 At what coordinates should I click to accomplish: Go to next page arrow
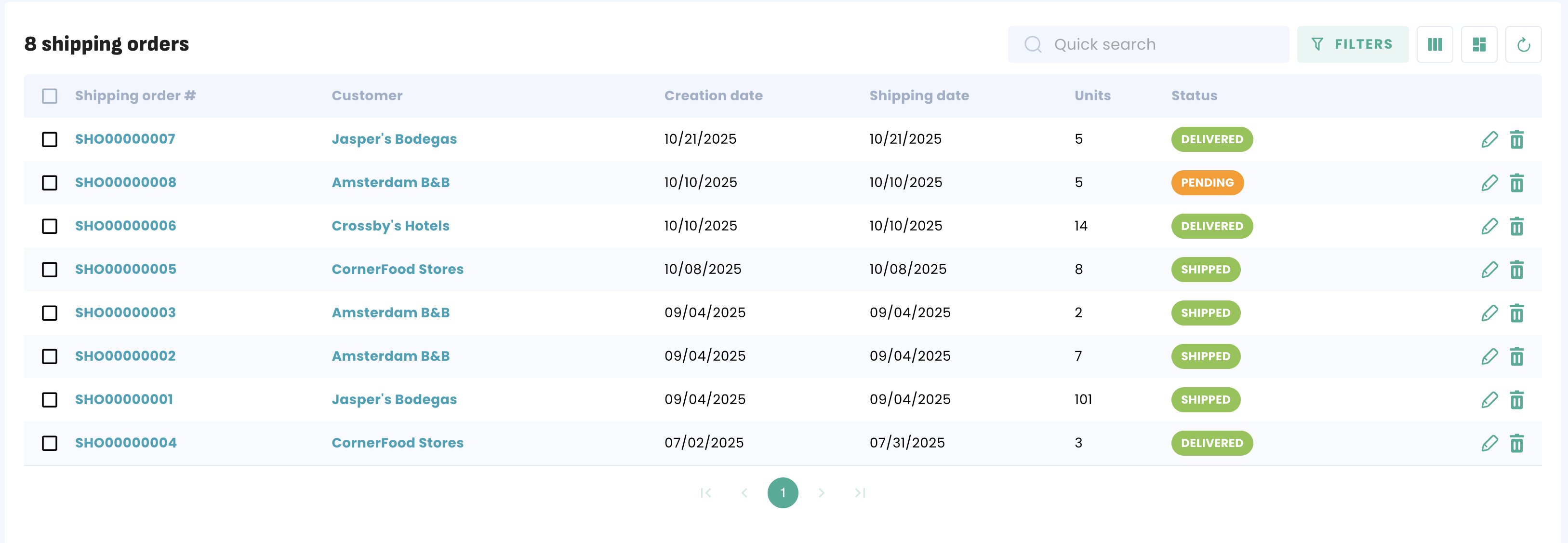pyautogui.click(x=821, y=492)
